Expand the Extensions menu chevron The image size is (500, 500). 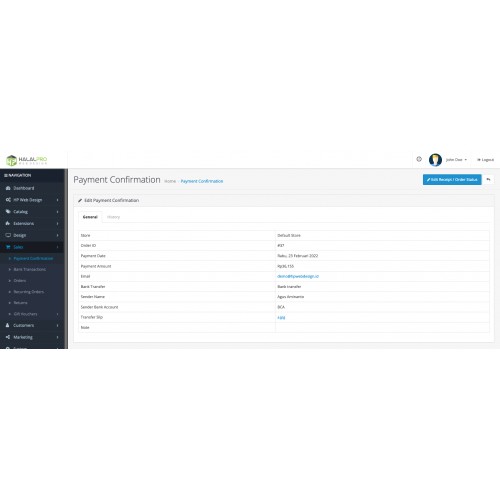[x=58, y=223]
